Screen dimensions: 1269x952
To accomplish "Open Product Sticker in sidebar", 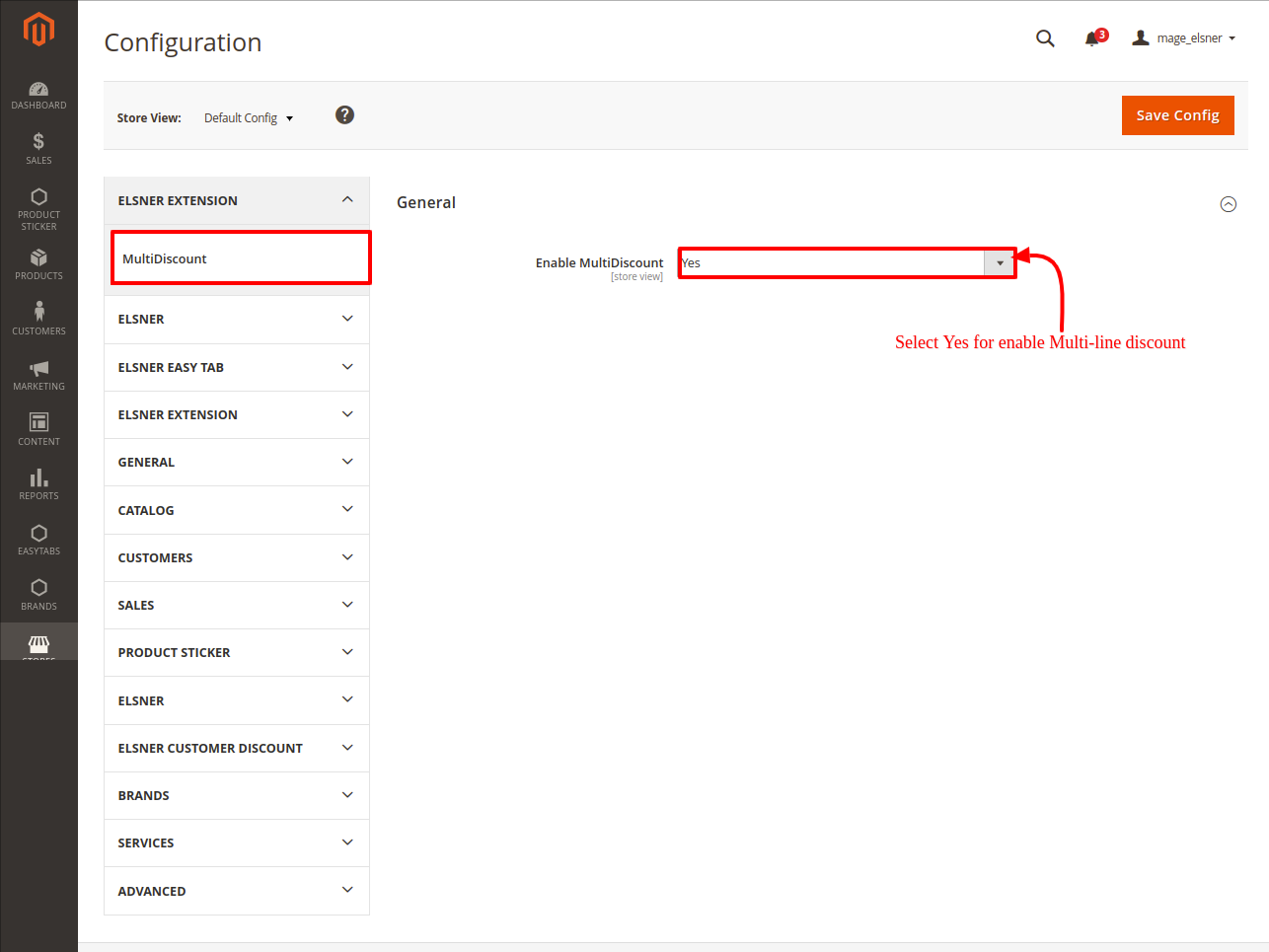I will click(x=38, y=208).
